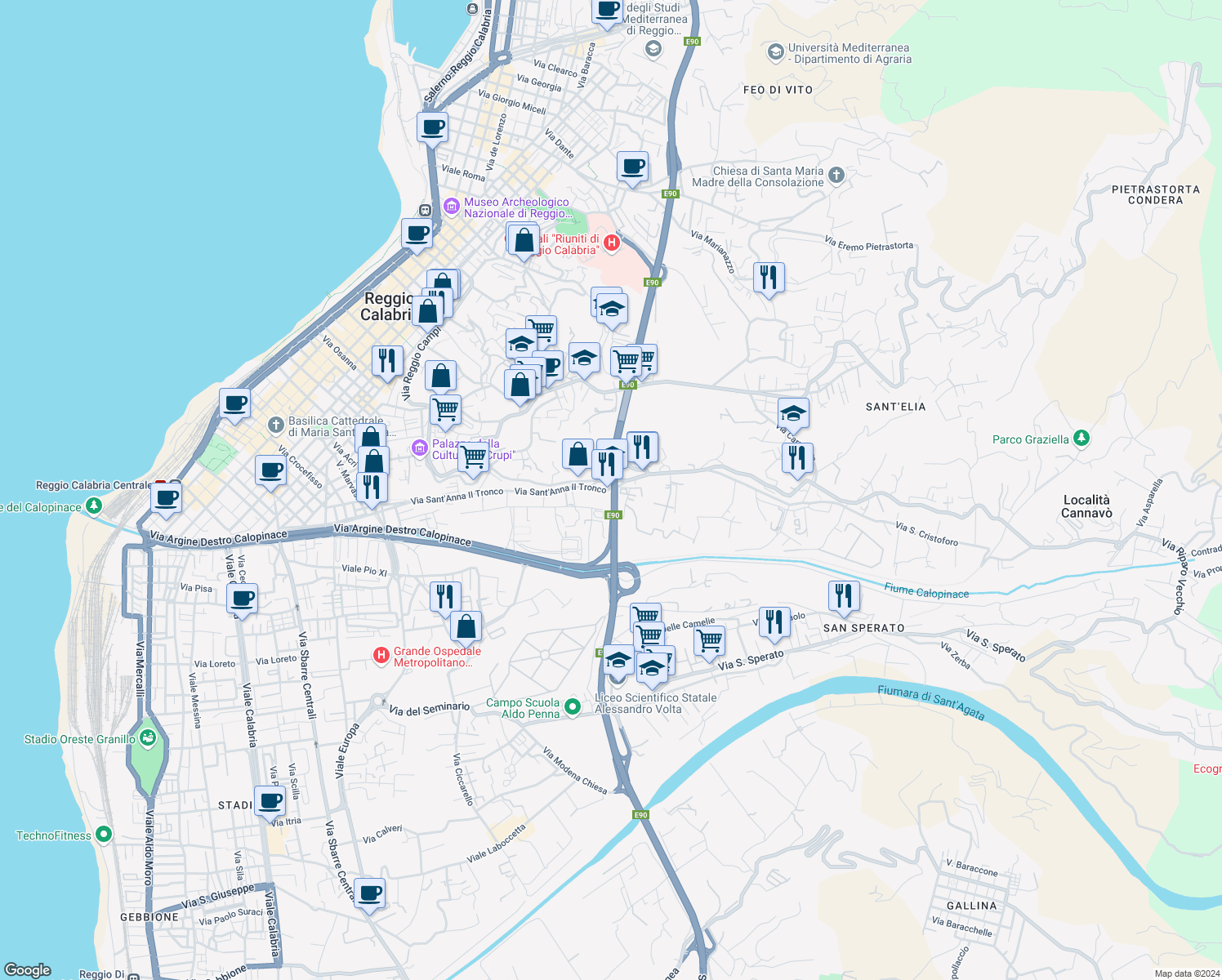The image size is (1222, 980).
Task: Open the green park icon at Campo Scuola Aldo Penna
Action: tap(572, 706)
